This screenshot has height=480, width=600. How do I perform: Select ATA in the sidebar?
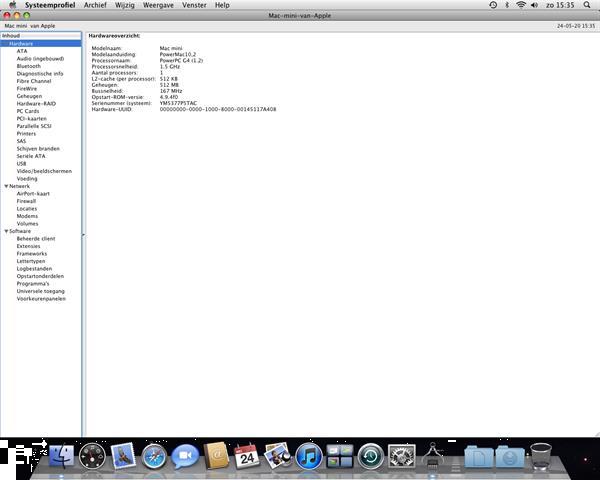point(22,51)
